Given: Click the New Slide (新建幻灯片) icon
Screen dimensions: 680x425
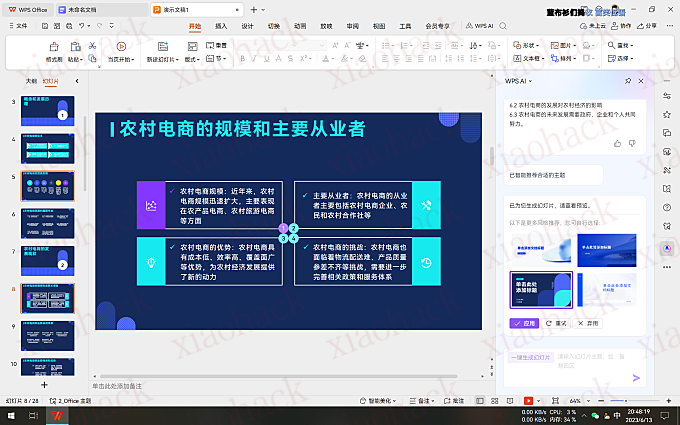Looking at the screenshot, I should point(163,47).
